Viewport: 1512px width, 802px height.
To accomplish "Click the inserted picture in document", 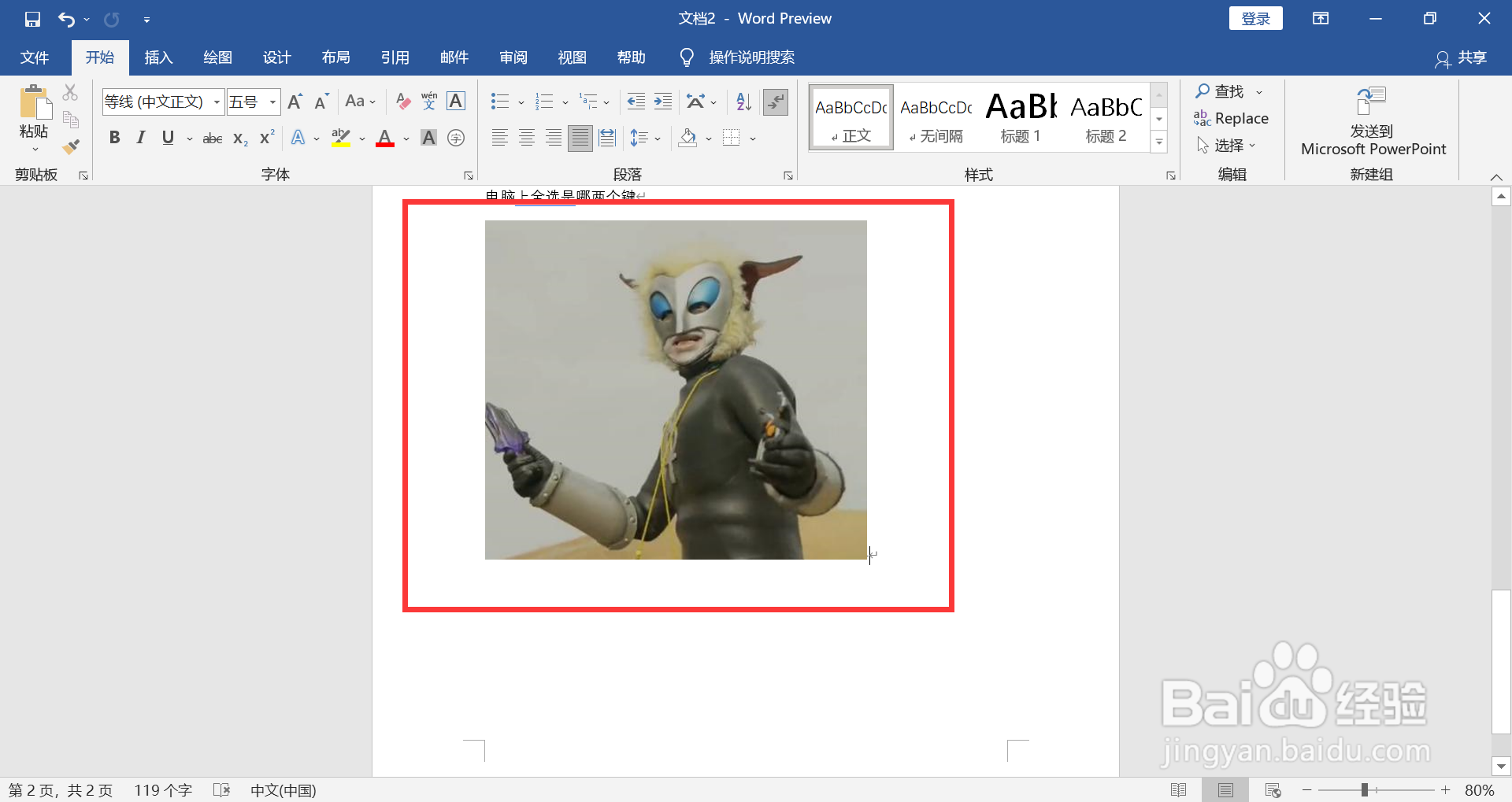I will tap(676, 390).
